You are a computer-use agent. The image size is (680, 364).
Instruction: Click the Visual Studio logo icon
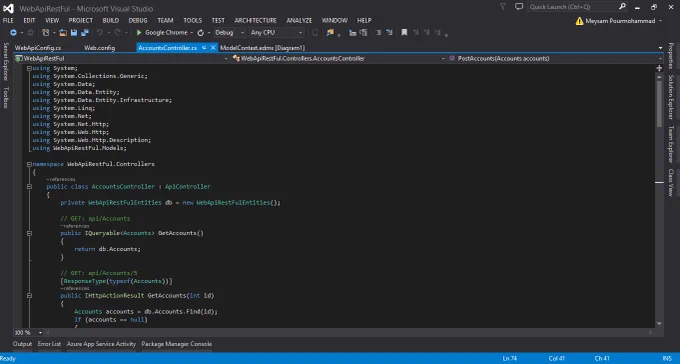click(8, 8)
